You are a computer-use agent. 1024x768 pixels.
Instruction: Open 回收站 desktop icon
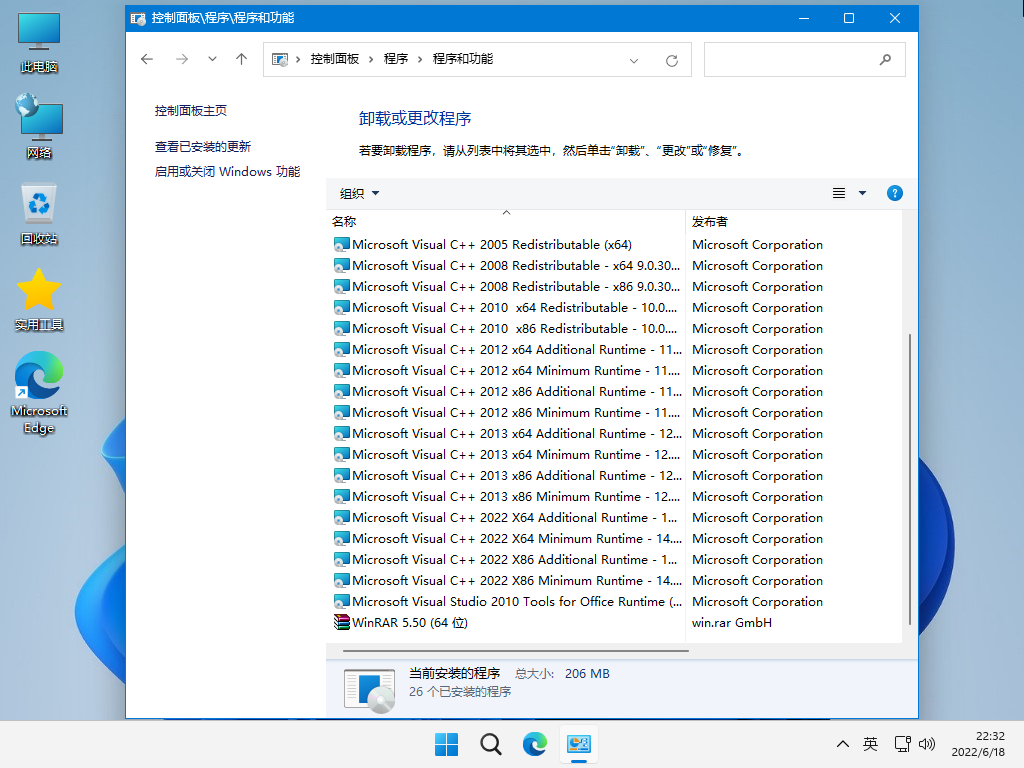pos(39,215)
